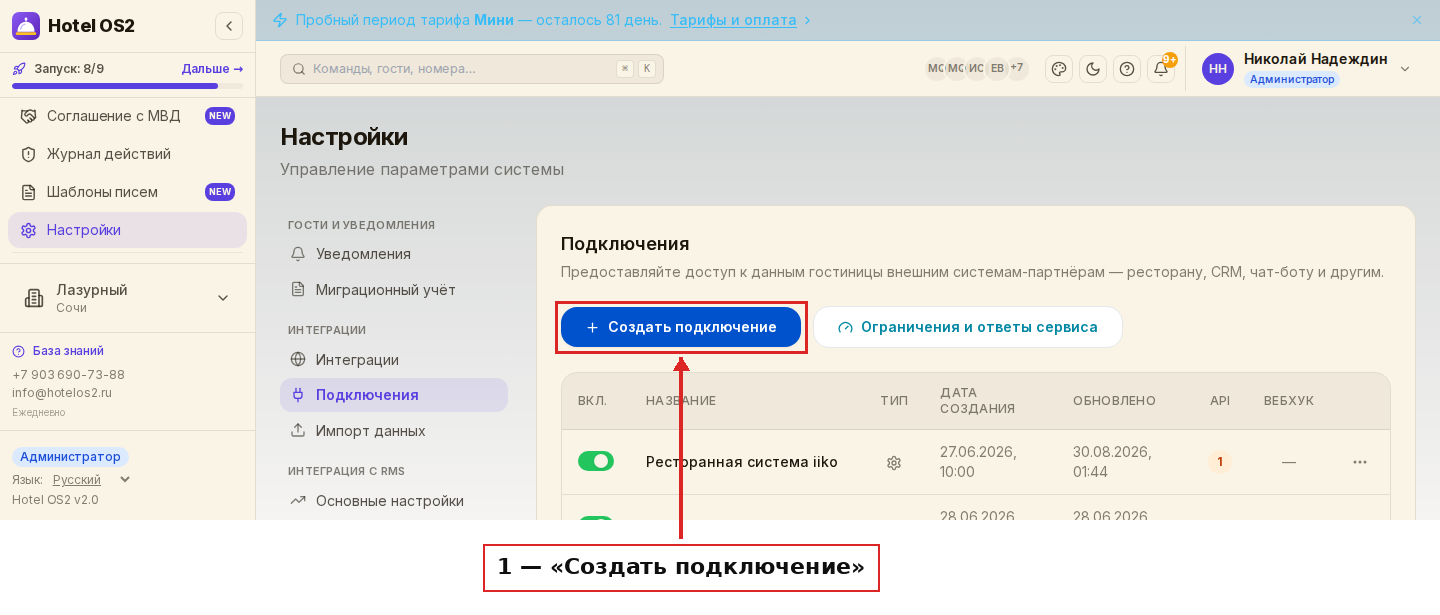The height and width of the screenshot is (615, 1440).
Task: Open Импорт данных settings section
Action: point(394,431)
